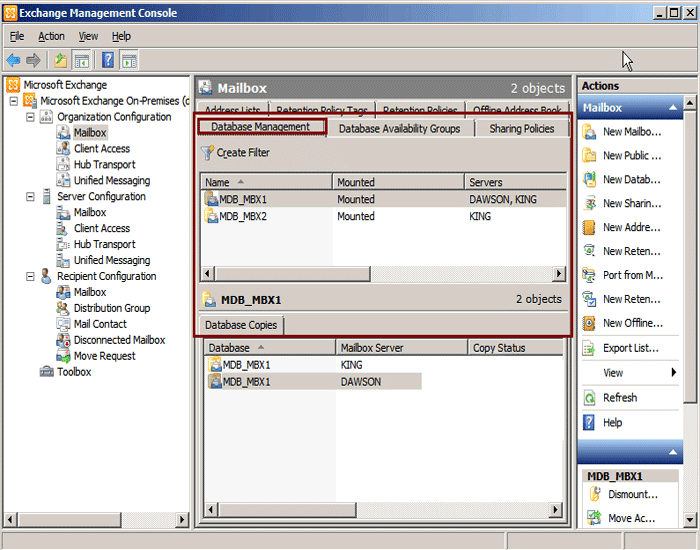The image size is (700, 550).
Task: Click the Move Request tree icon
Action: coord(63,356)
